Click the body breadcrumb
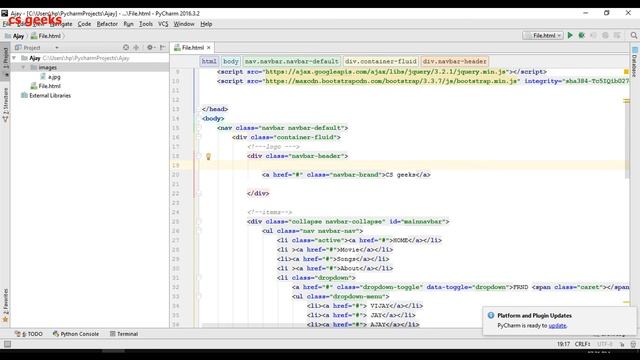 pyautogui.click(x=231, y=61)
